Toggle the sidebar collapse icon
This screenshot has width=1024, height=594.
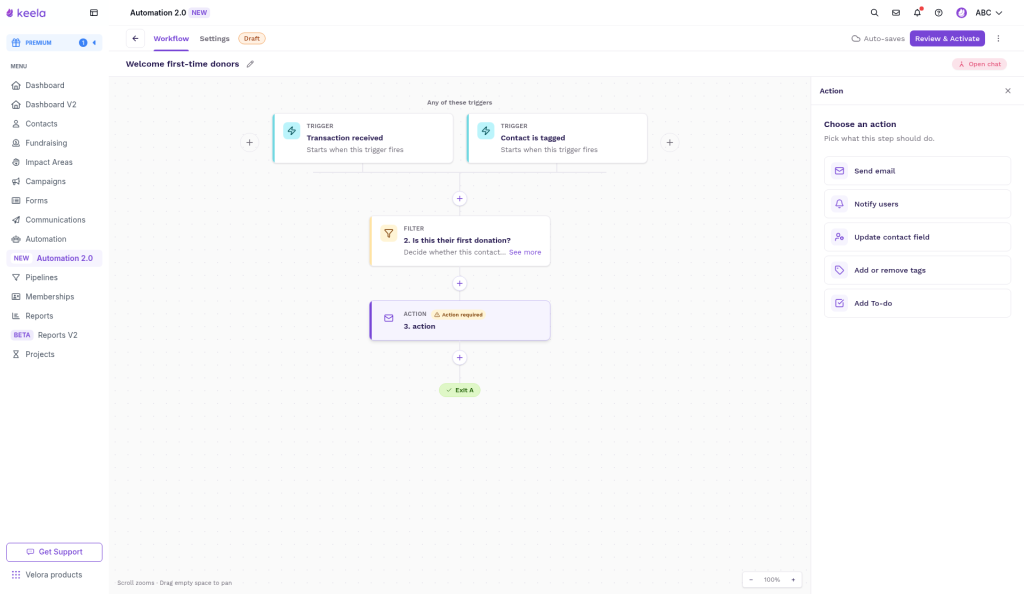point(94,12)
